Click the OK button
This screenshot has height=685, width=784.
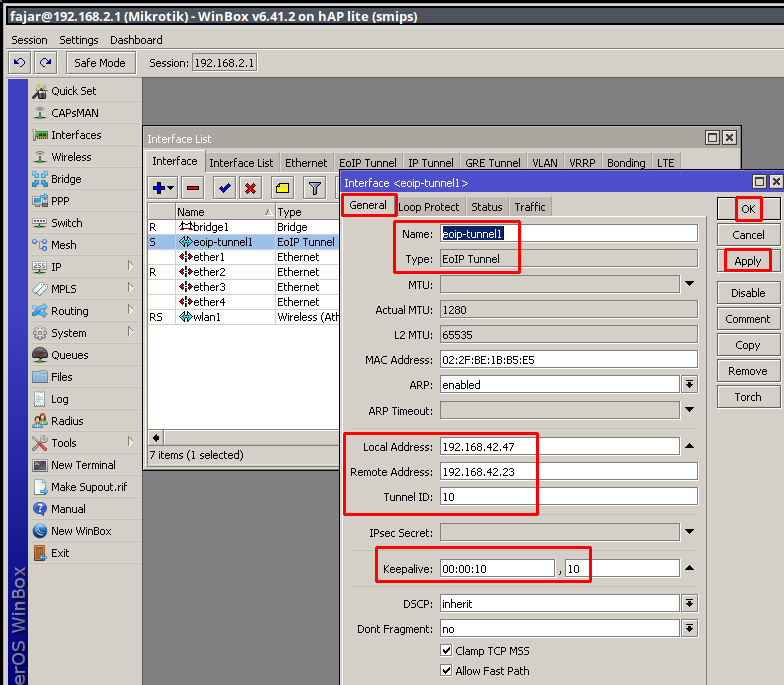(x=748, y=209)
